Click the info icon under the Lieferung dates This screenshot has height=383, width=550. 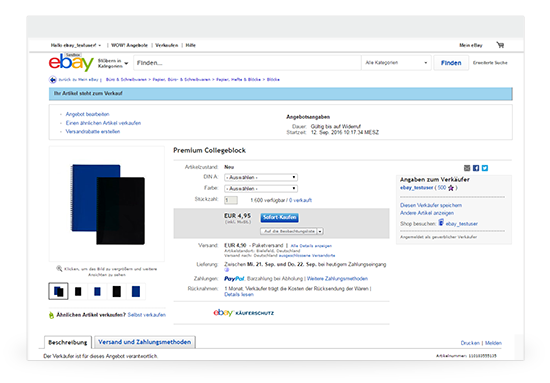[227, 270]
